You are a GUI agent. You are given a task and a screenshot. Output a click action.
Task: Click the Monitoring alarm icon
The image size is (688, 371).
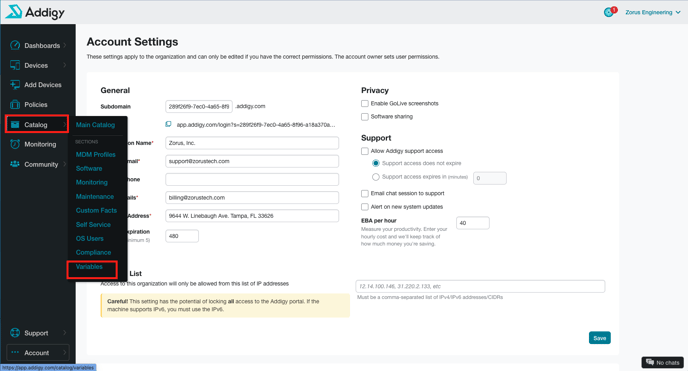tap(15, 144)
